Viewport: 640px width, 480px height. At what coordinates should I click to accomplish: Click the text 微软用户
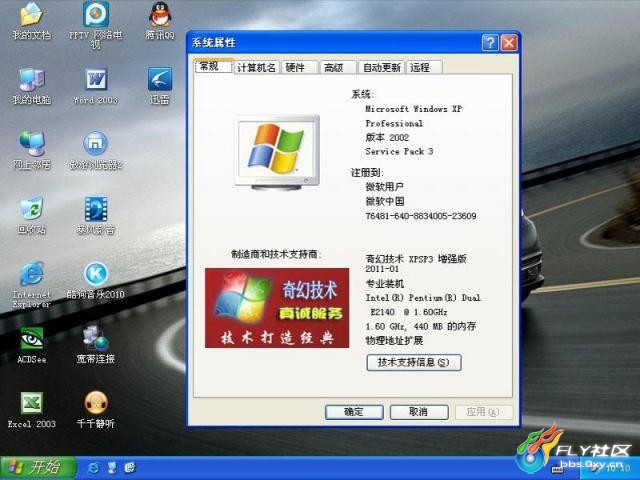(x=384, y=187)
